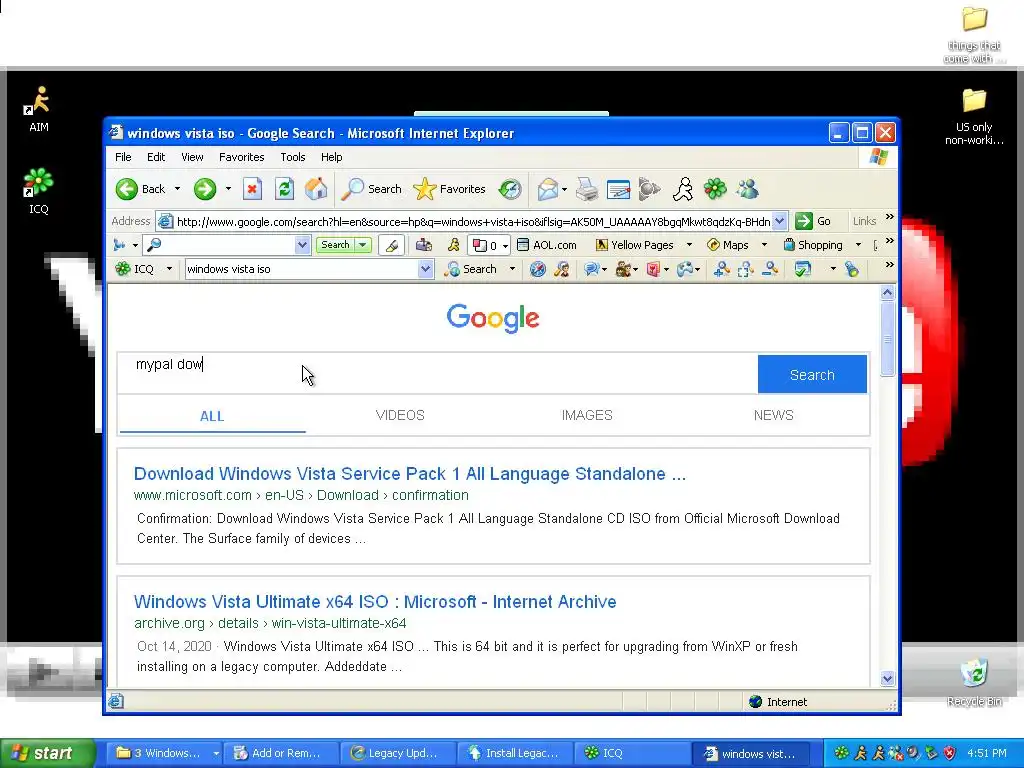Click the green Search button in AOL toolbar
This screenshot has height=768, width=1024.
tap(336, 245)
